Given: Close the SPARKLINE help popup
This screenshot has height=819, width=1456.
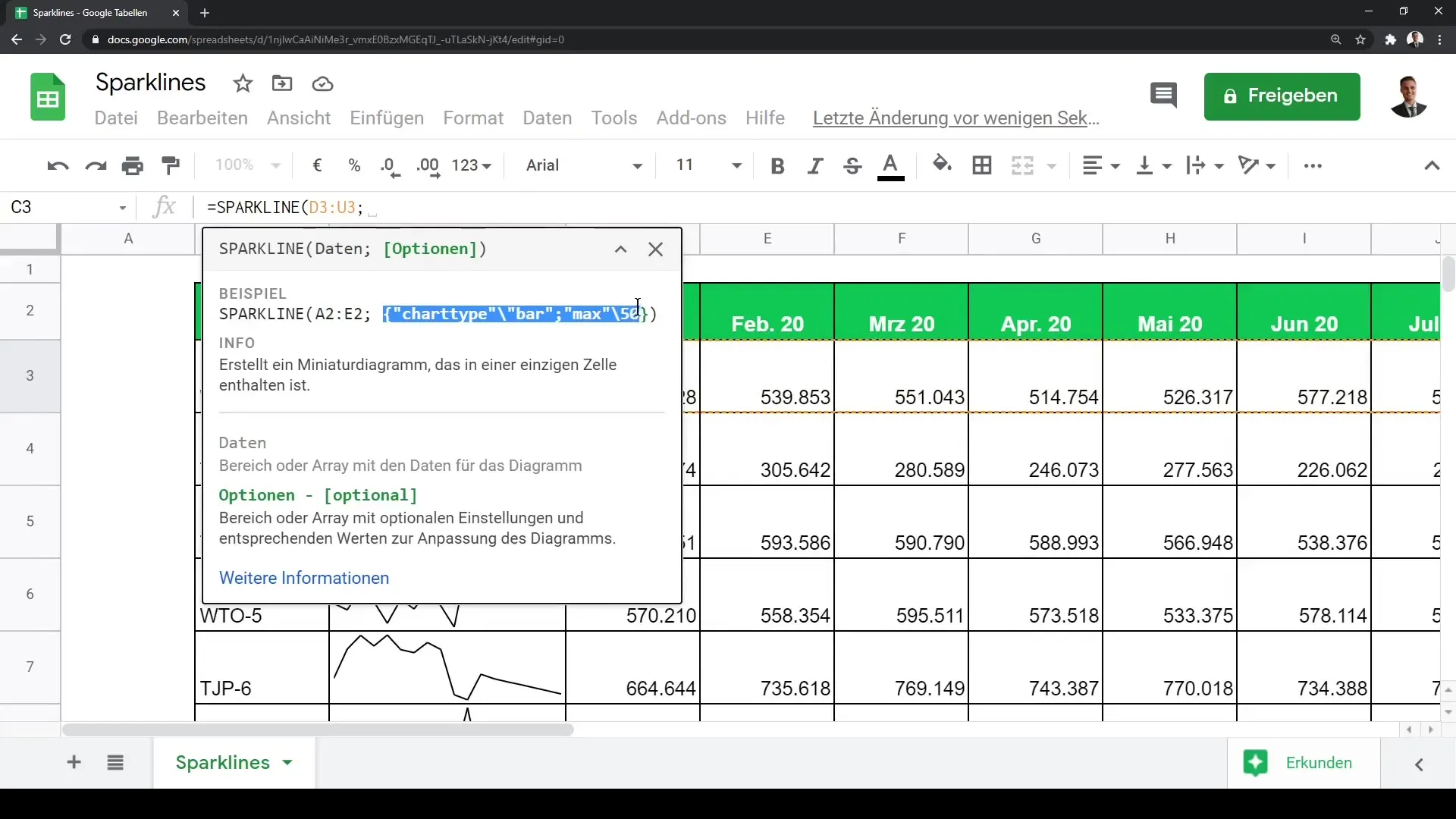Looking at the screenshot, I should tap(656, 249).
